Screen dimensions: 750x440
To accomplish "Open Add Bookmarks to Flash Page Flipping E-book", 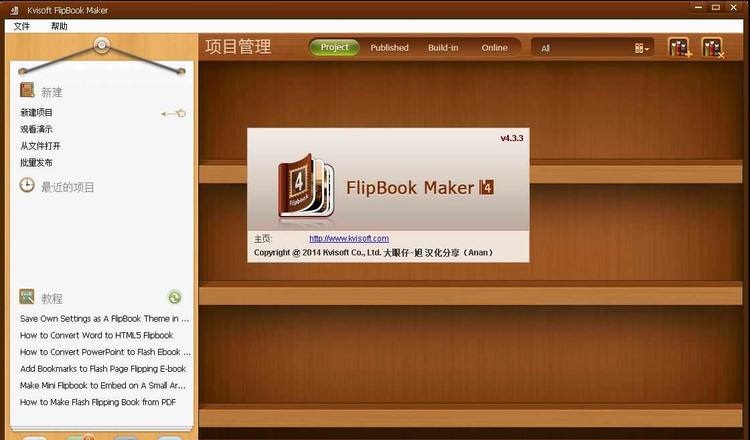I will point(103,369).
